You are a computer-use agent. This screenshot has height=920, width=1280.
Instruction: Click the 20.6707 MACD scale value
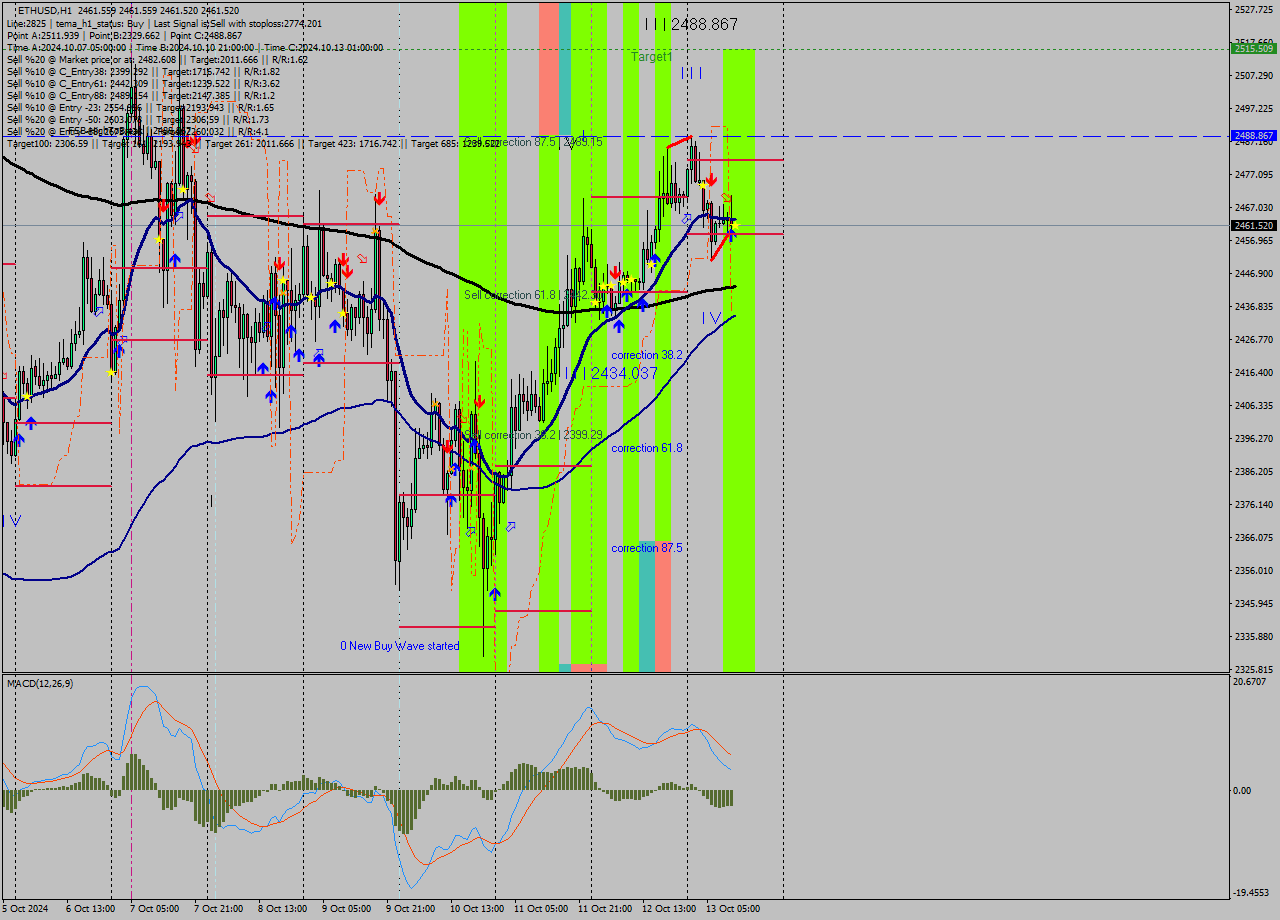pyautogui.click(x=1250, y=681)
